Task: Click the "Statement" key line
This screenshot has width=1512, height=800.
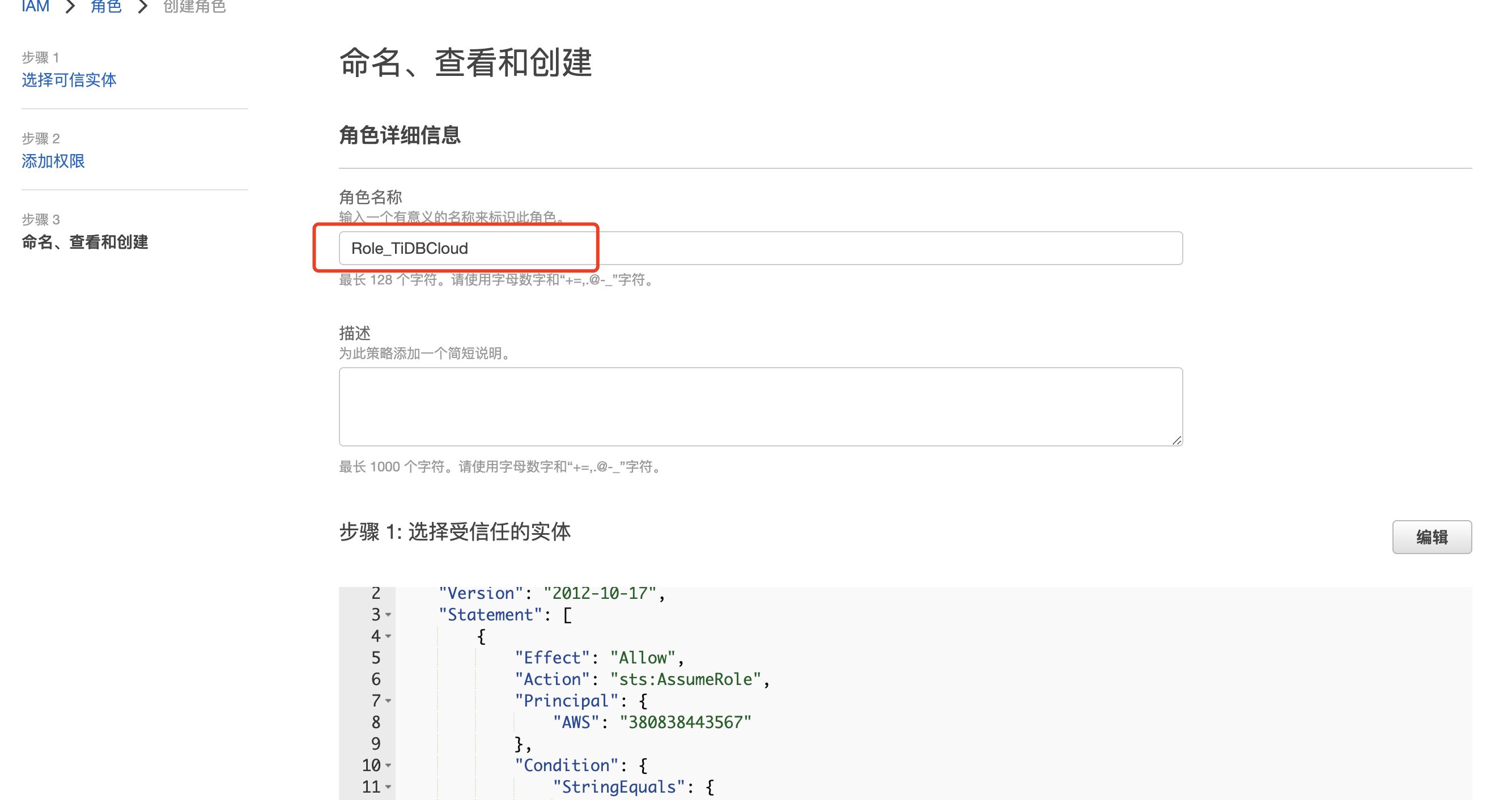Action: point(490,615)
